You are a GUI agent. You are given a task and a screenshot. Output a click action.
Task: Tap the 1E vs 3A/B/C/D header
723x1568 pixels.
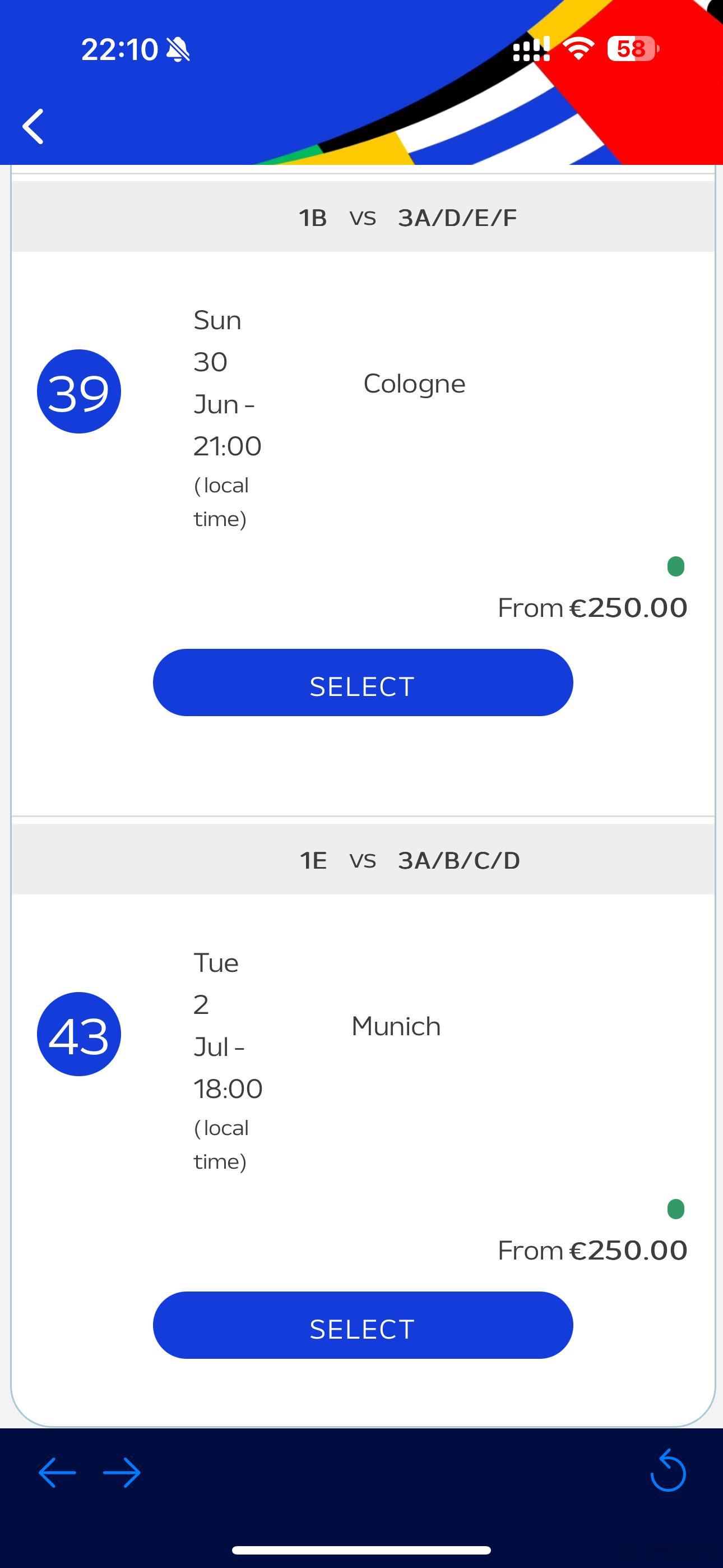tap(363, 860)
